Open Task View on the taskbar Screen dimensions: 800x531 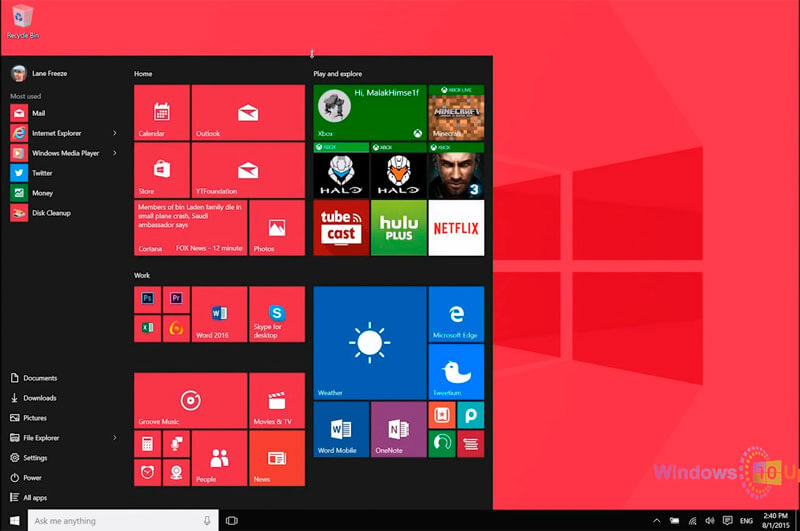point(232,521)
